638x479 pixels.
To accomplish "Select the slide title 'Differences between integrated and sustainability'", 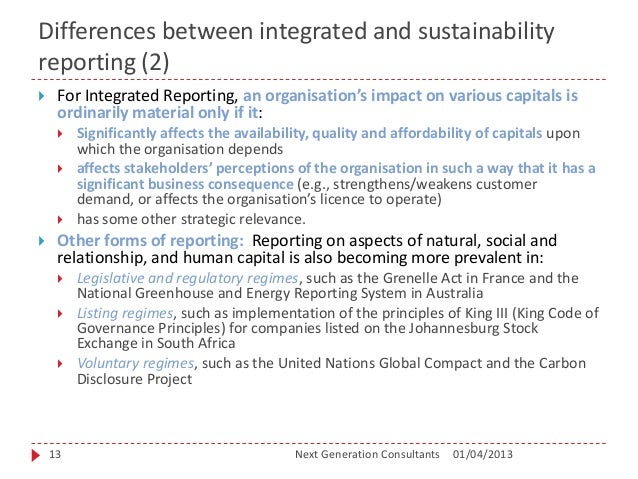I will click(x=296, y=31).
